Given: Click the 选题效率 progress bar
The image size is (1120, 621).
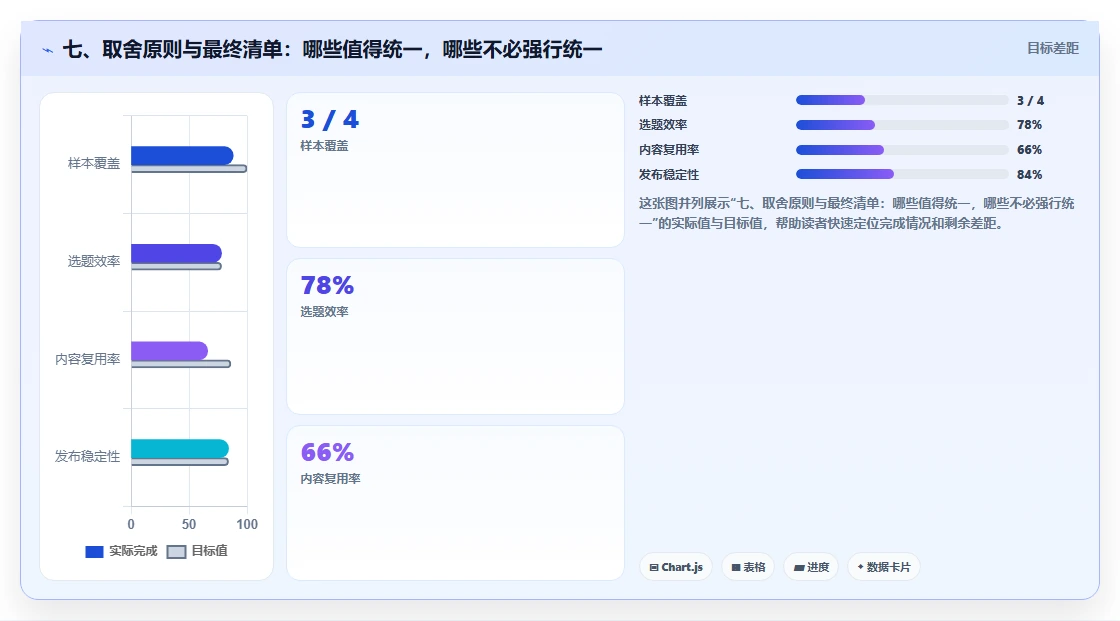Looking at the screenshot, I should click(902, 125).
